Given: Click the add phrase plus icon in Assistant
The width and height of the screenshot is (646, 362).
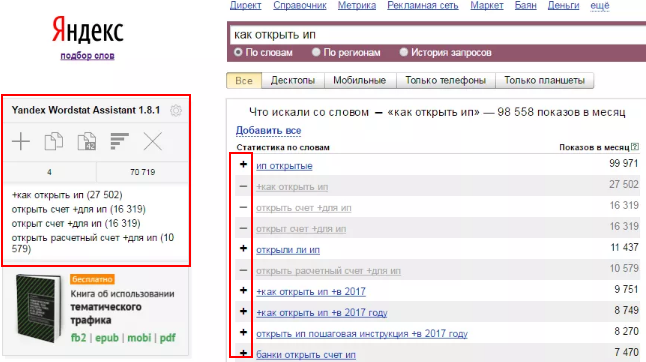Looking at the screenshot, I should [21, 141].
